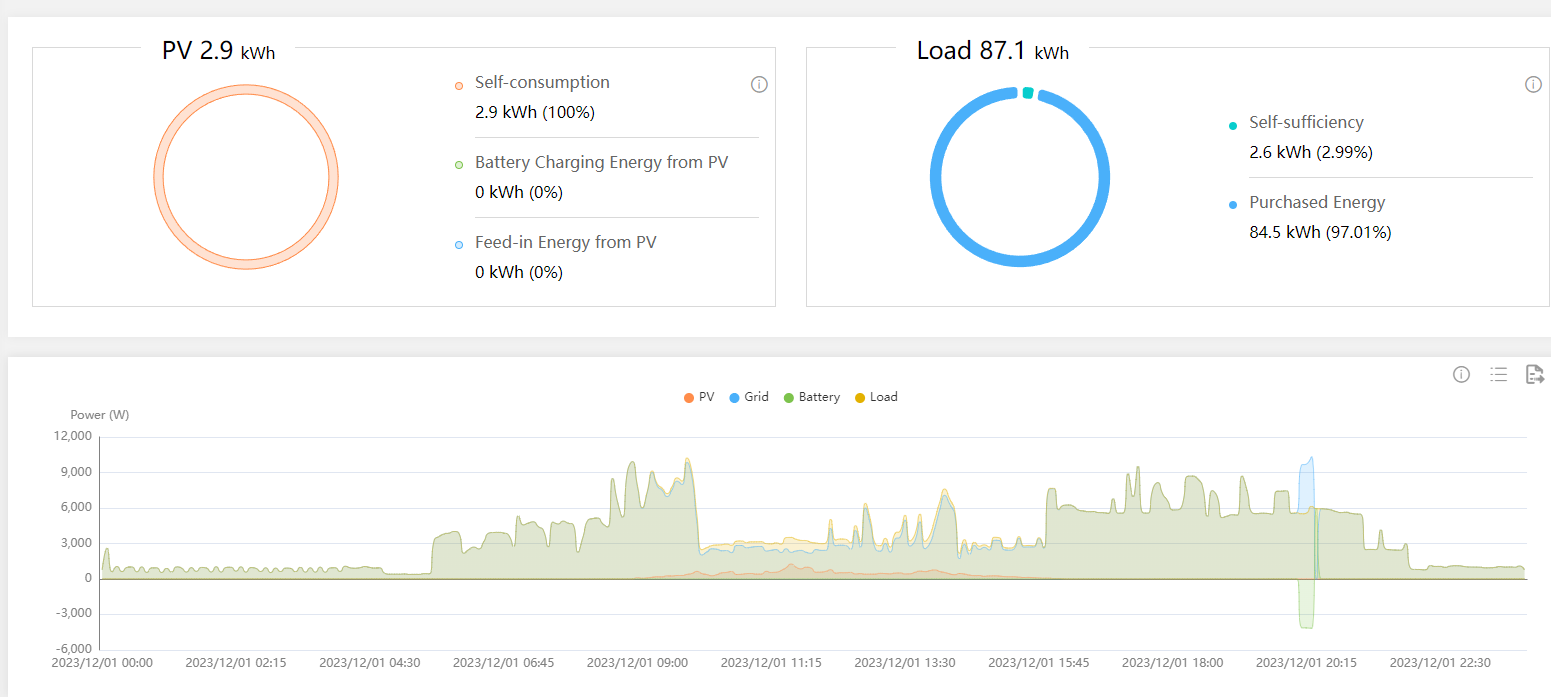Click the green Battery Charging Energy dot
The width and height of the screenshot is (1551, 697).
(459, 164)
